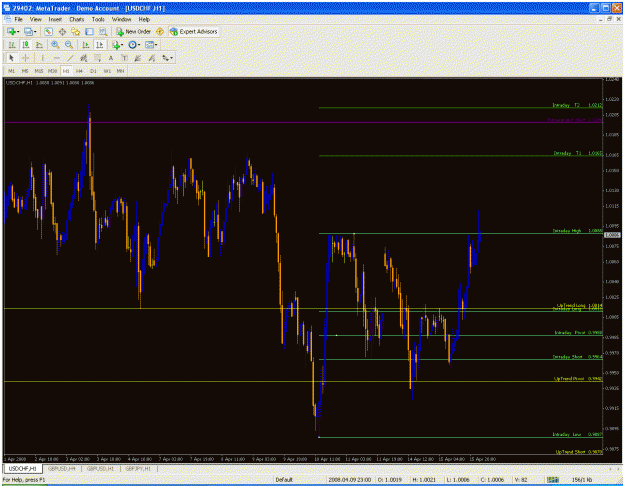
Task: Switch chart to Line Chart mode
Action: 39,45
